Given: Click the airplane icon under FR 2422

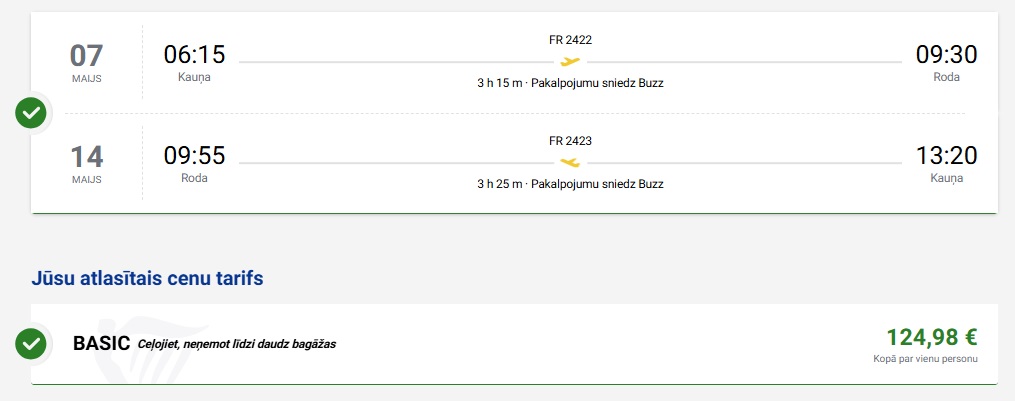Looking at the screenshot, I should [570, 61].
